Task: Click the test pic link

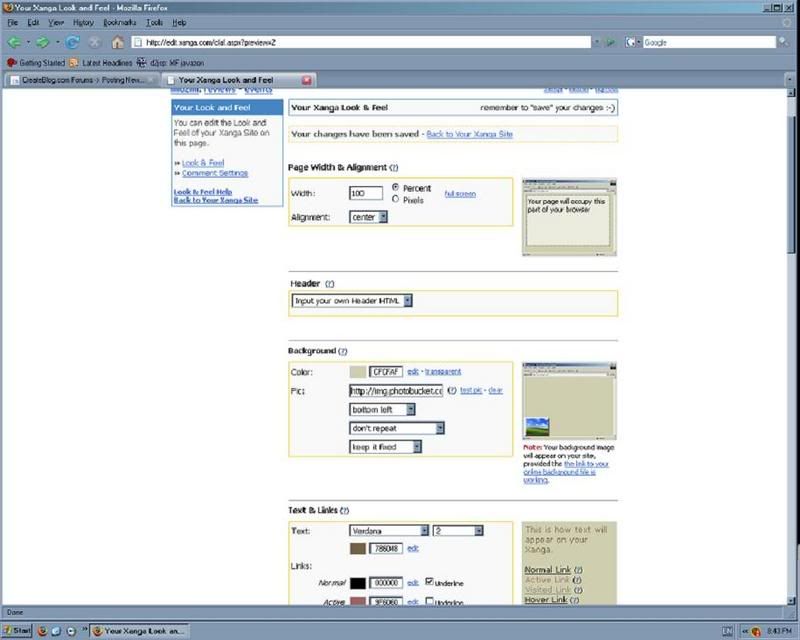Action: click(471, 390)
